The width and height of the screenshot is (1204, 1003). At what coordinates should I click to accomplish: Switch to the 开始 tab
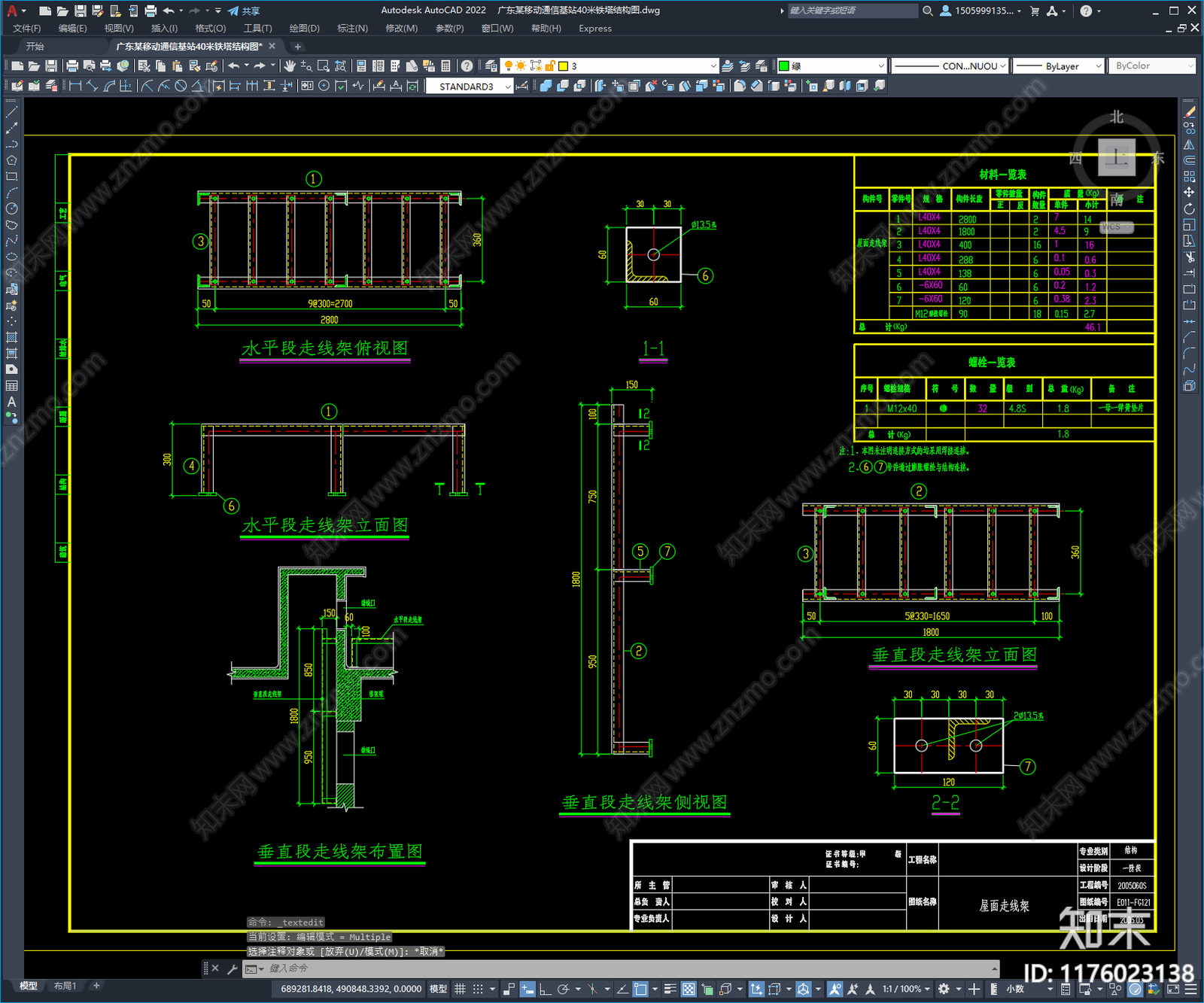35,47
